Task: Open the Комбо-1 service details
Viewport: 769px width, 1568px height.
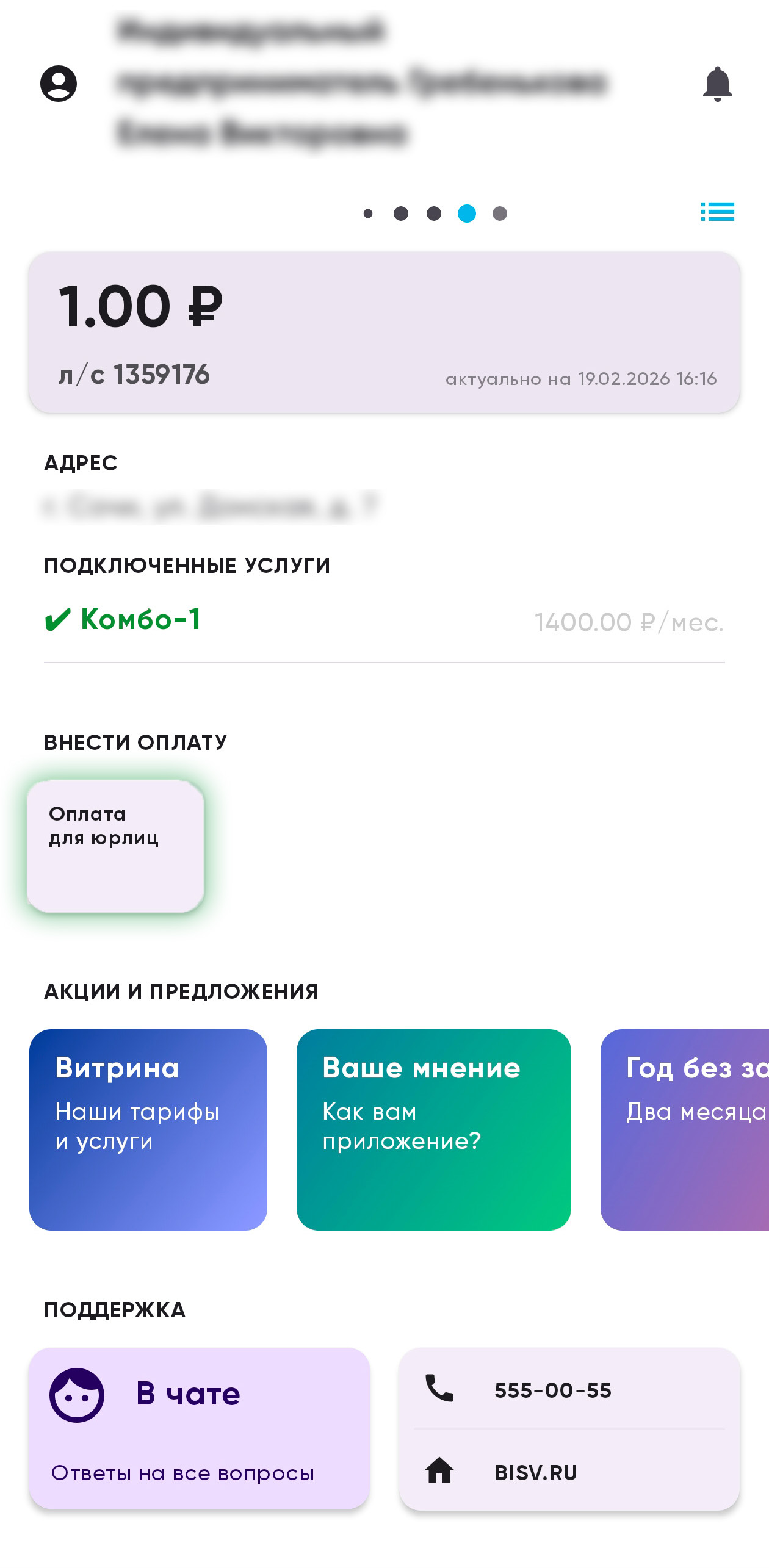Action: 141,620
